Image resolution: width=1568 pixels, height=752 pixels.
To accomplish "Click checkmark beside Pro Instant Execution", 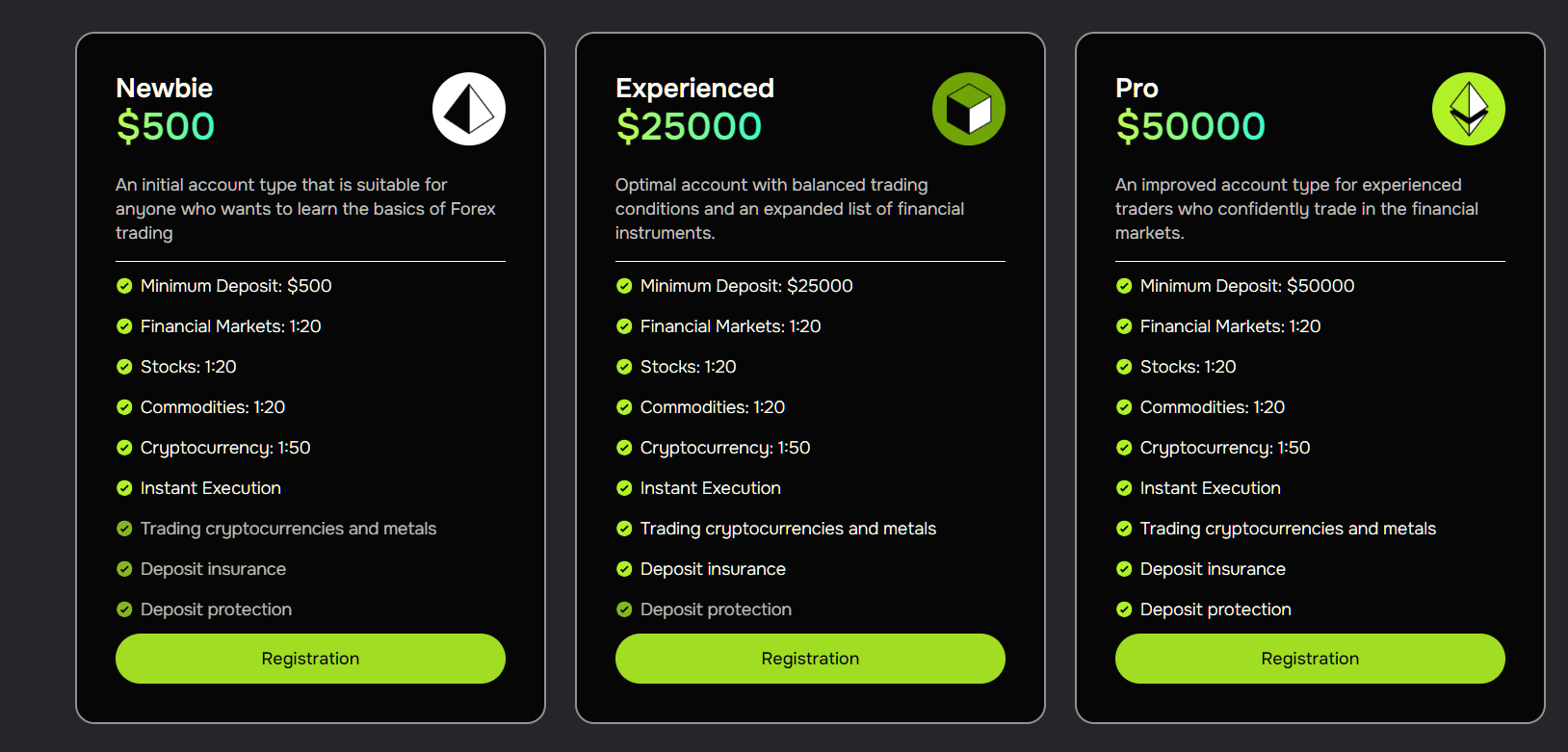I will coord(1124,488).
